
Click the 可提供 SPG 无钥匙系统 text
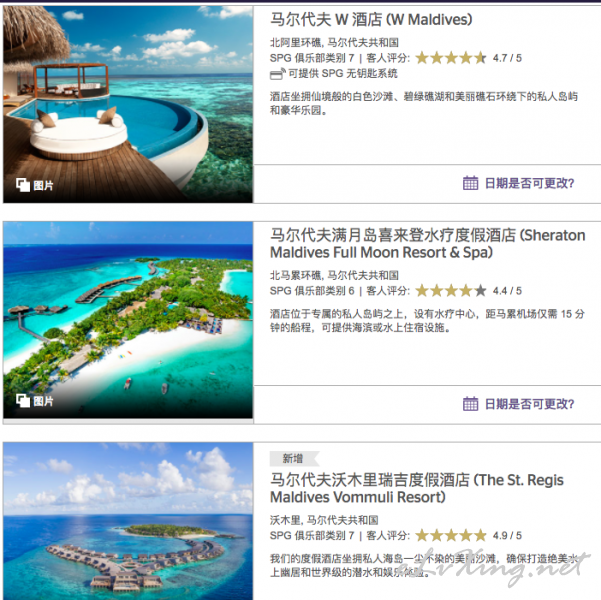(x=343, y=74)
